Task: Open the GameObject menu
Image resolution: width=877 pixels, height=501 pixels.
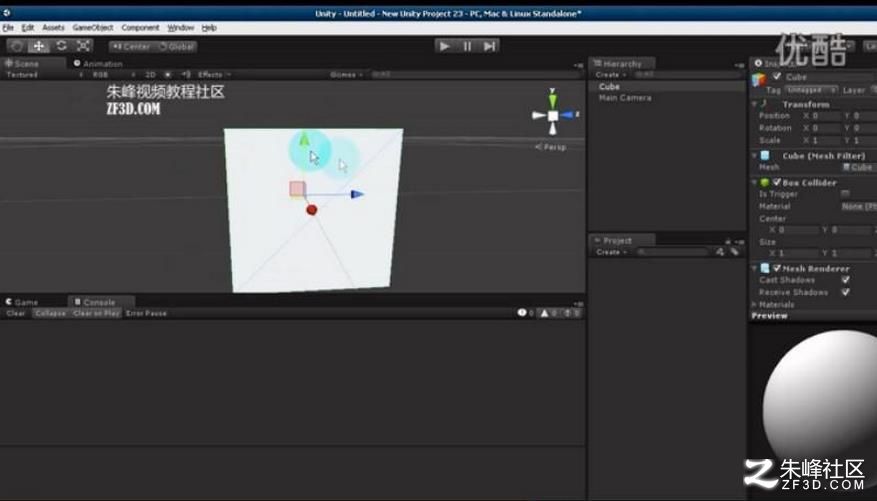Action: point(93,27)
